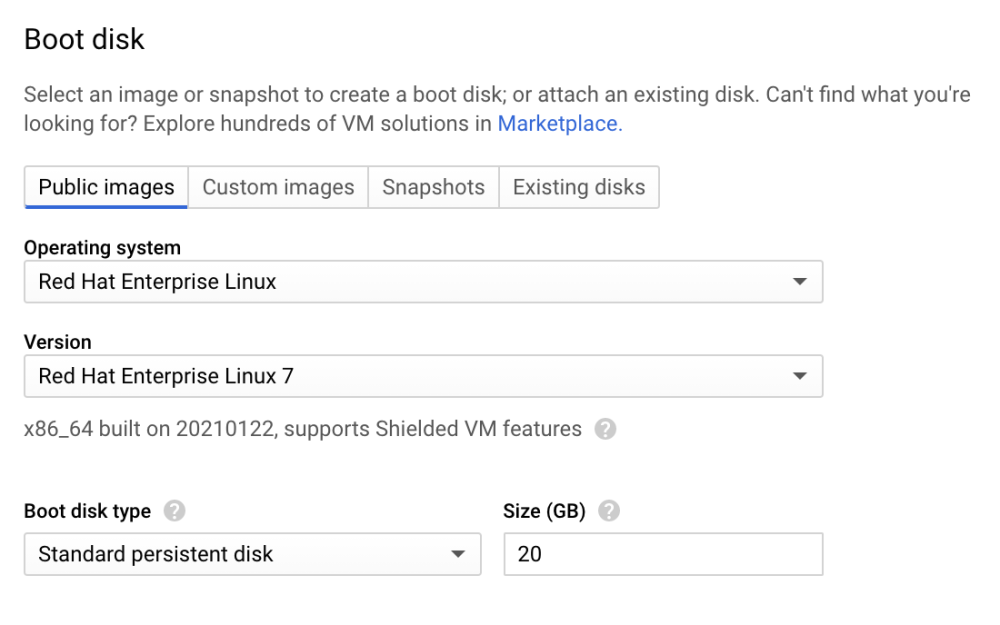Viewport: 1000px width, 625px height.
Task: Focus the Size (GB) input field
Action: tap(662, 554)
